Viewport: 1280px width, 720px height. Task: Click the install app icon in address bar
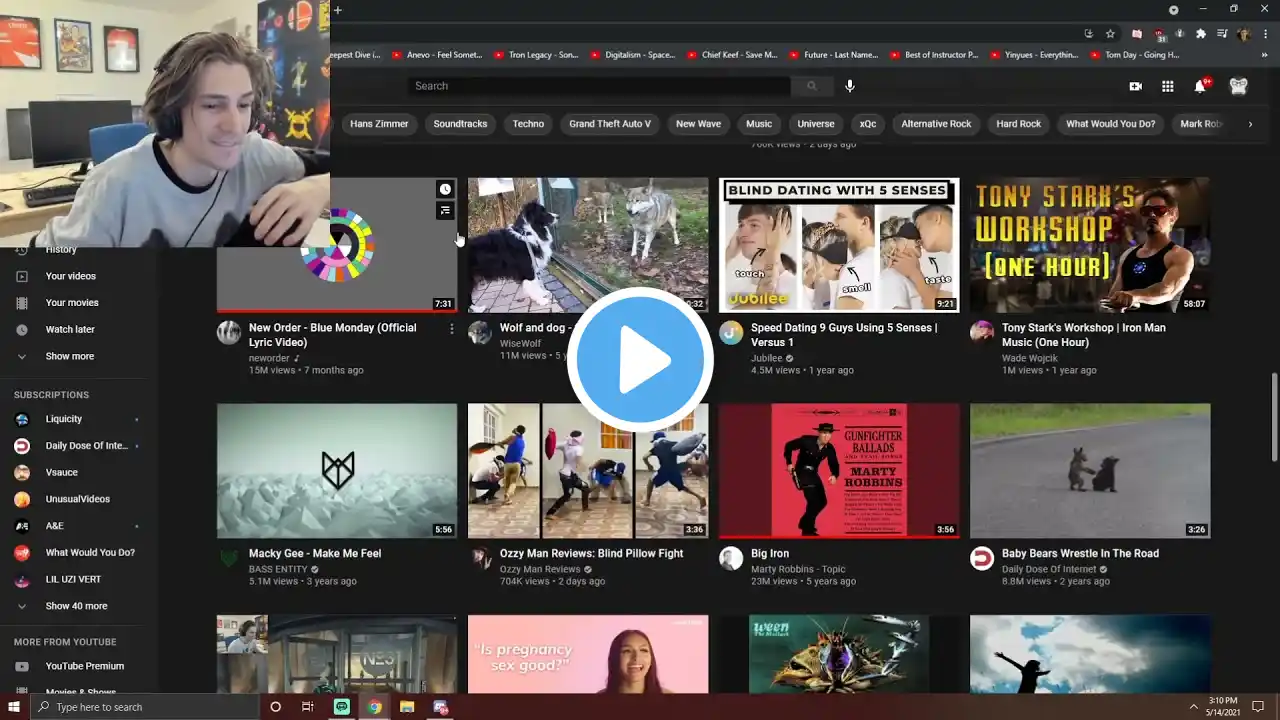[1089, 33]
